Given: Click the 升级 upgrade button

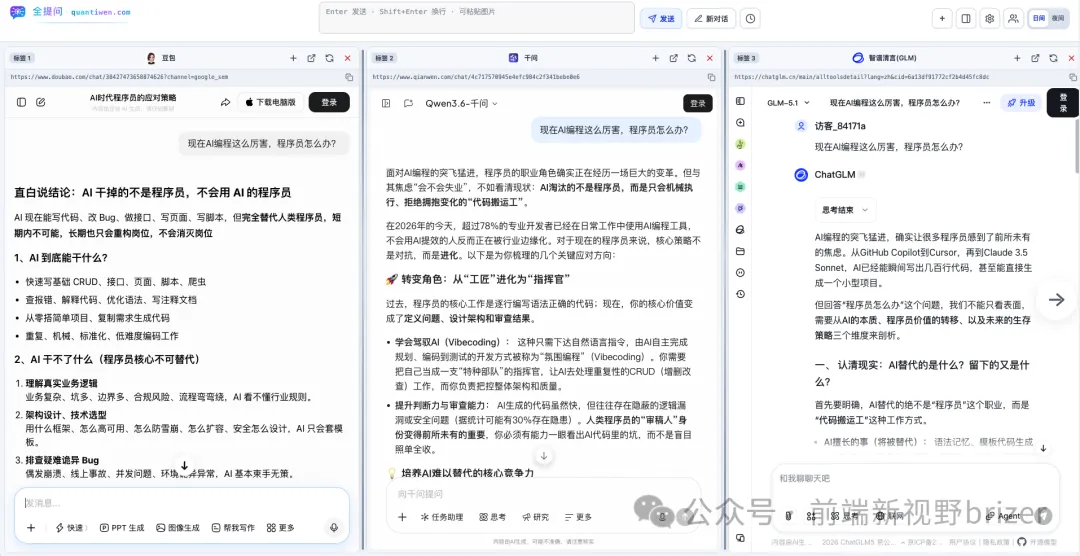Looking at the screenshot, I should click(x=1021, y=103).
